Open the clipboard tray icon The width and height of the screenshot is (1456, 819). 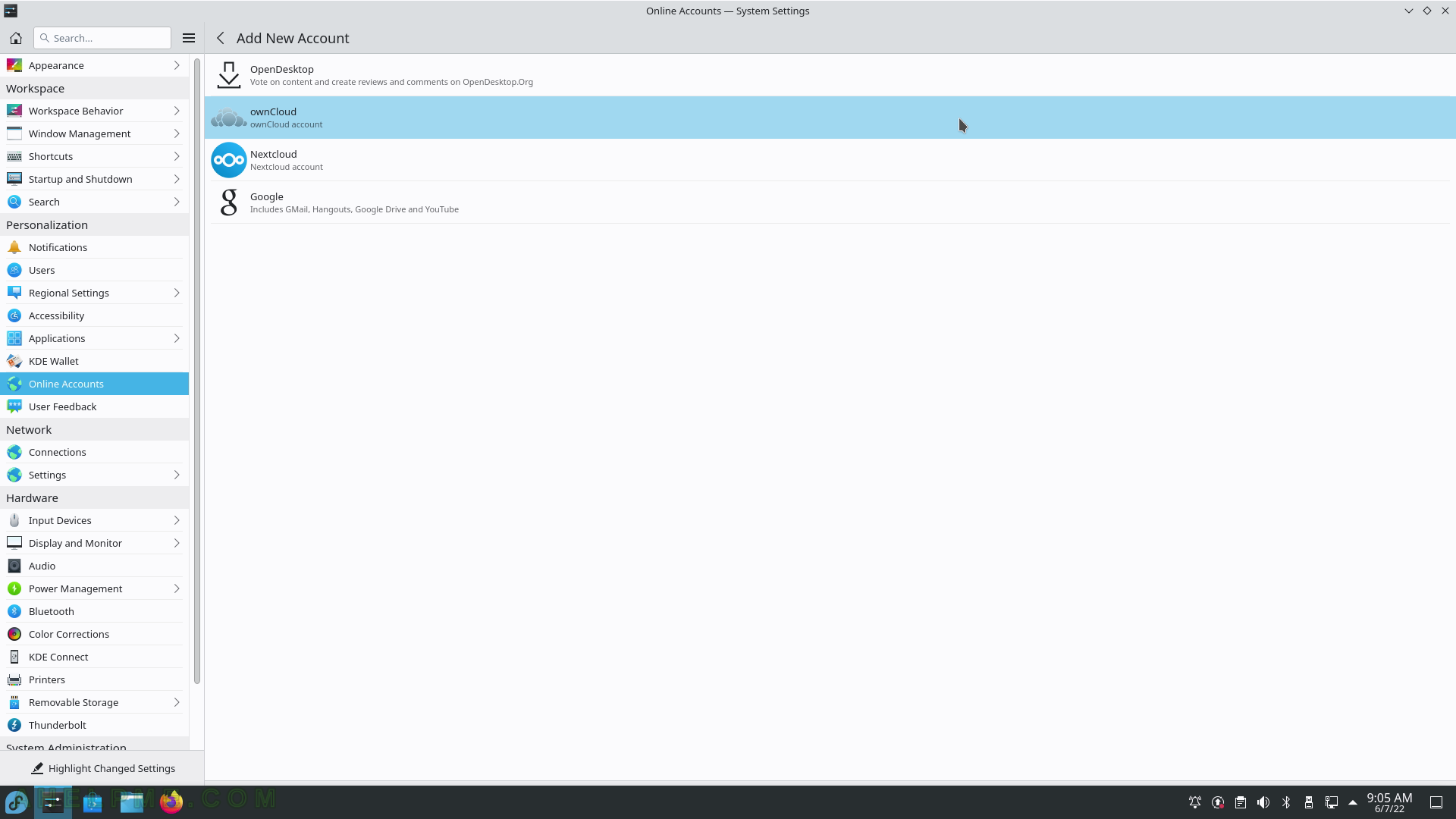point(1241,802)
